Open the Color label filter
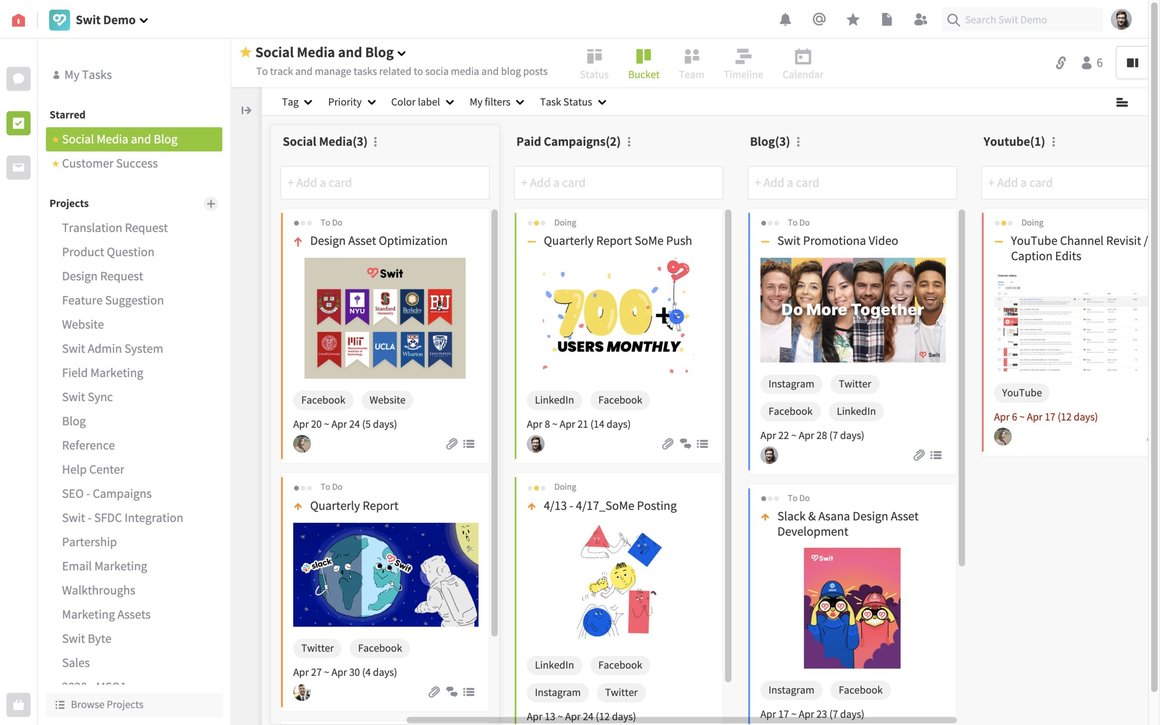The width and height of the screenshot is (1160, 725). (x=422, y=102)
